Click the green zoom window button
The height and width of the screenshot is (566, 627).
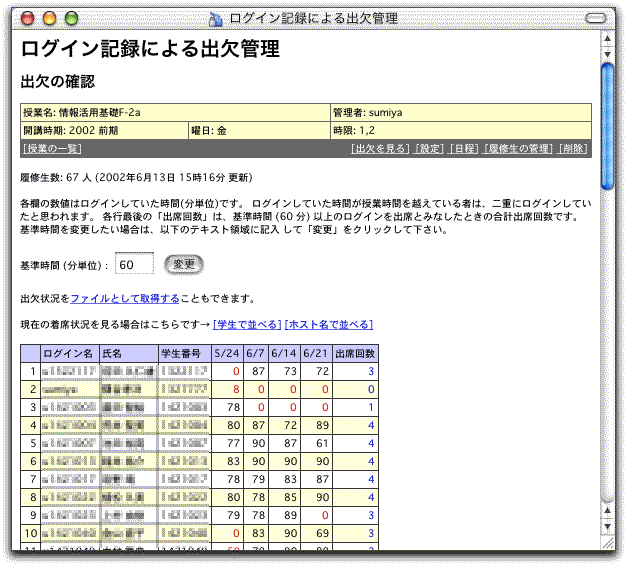pos(72,18)
